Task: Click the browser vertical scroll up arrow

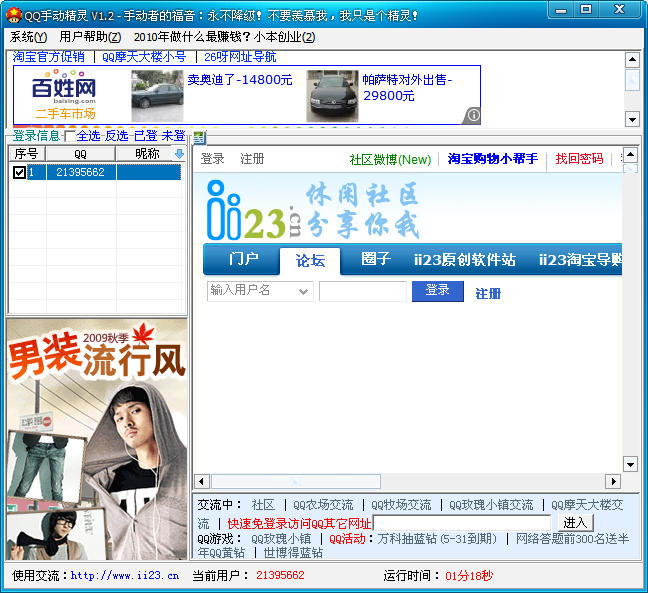Action: pos(630,155)
